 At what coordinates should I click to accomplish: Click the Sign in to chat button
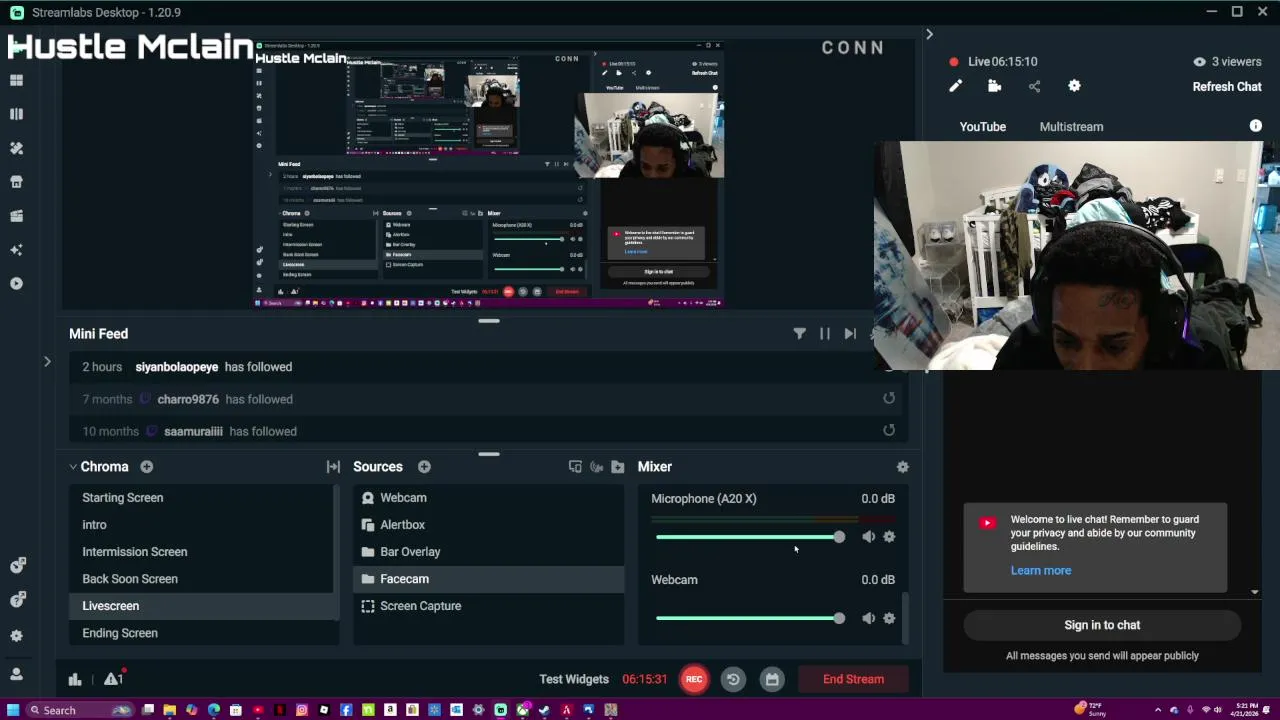[1102, 625]
